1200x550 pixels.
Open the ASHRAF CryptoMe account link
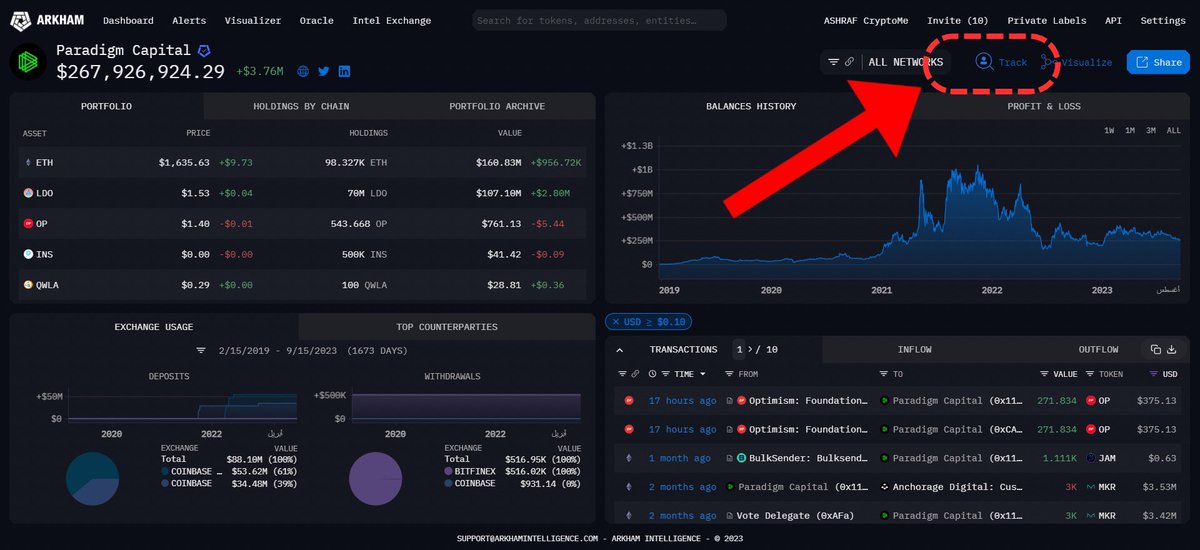[x=866, y=20]
